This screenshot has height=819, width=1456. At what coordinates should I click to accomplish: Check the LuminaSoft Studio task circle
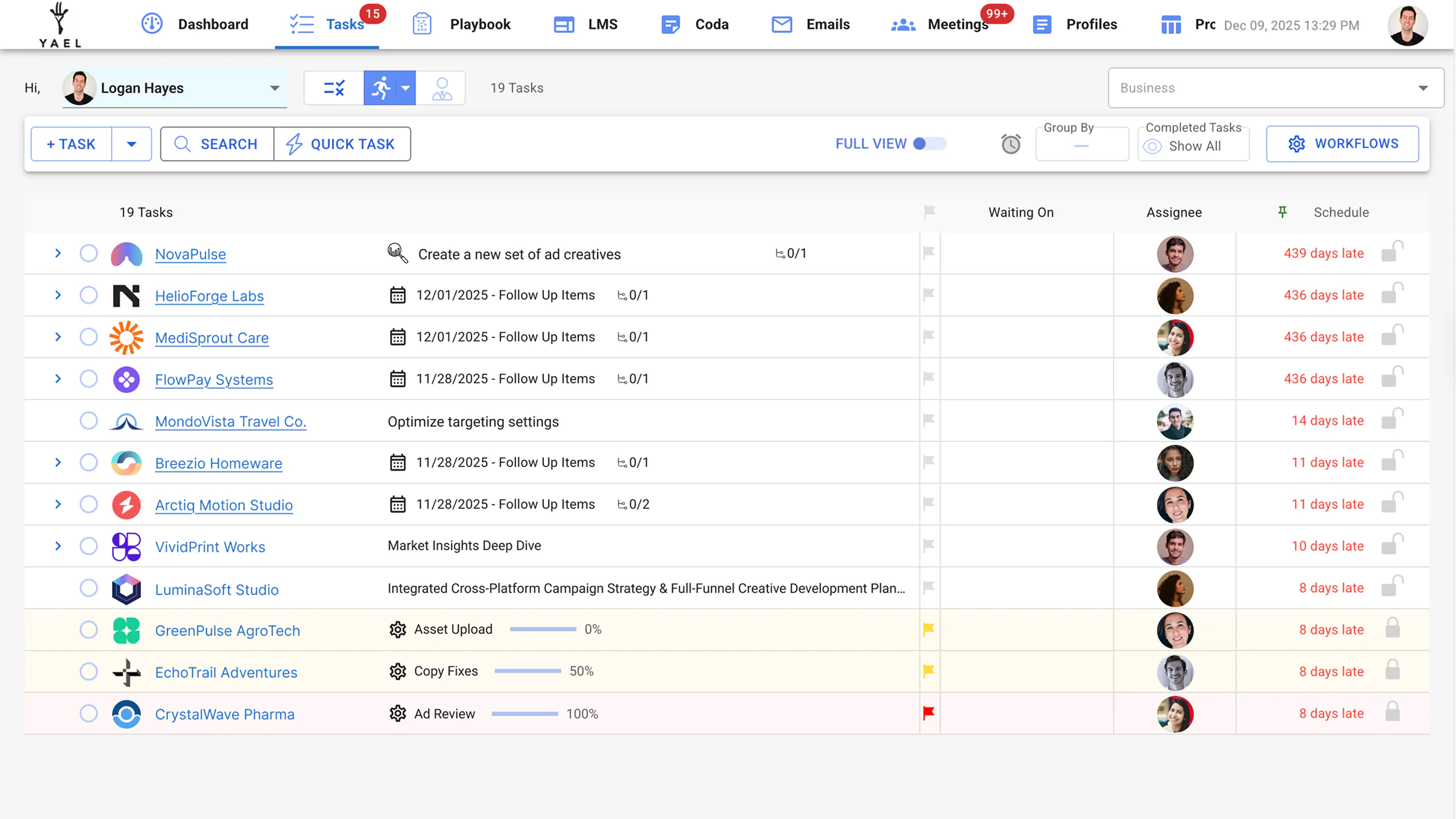coord(89,588)
